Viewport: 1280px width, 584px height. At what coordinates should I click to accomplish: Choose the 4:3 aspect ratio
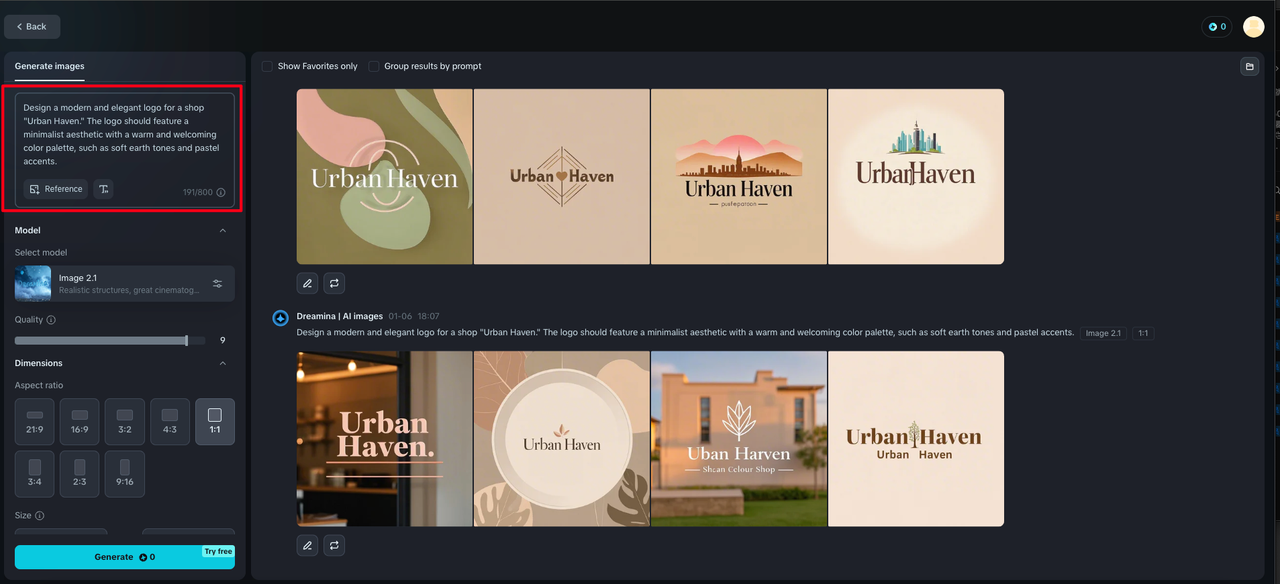click(170, 422)
